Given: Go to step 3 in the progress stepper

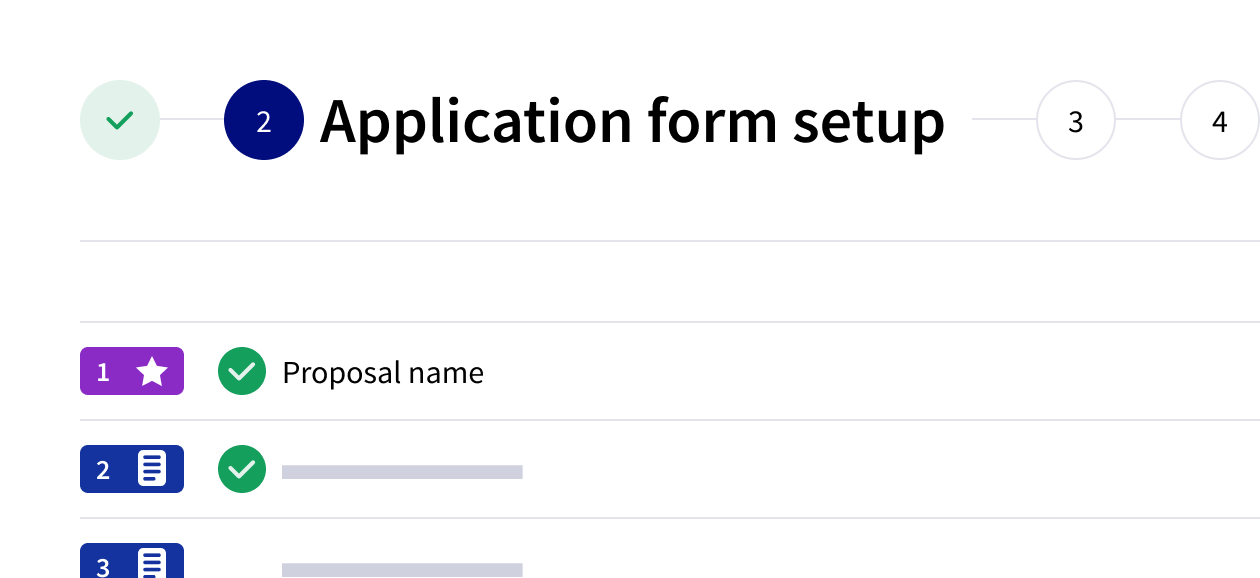Looking at the screenshot, I should click(1075, 121).
